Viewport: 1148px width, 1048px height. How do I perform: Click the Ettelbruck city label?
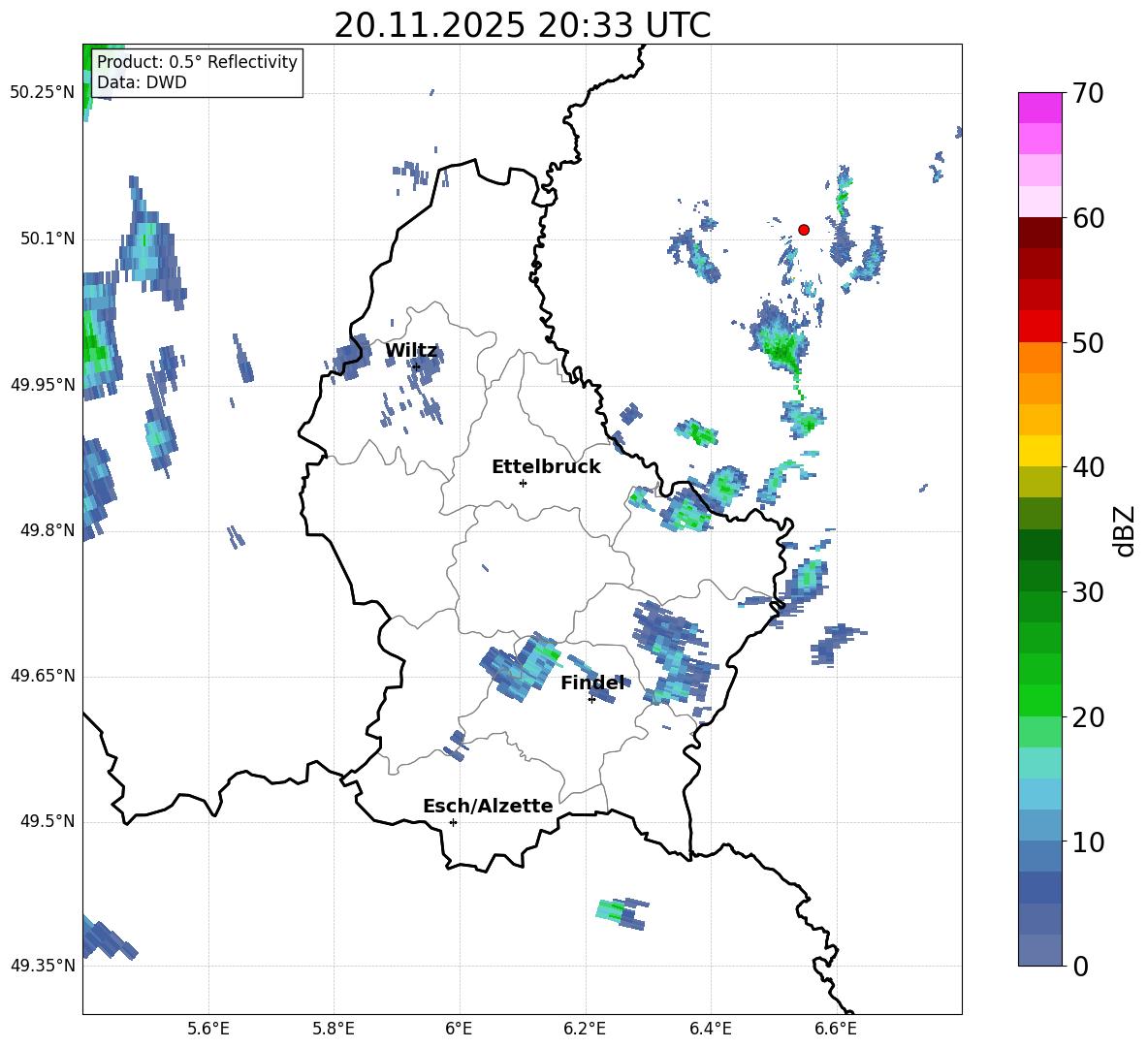(546, 467)
